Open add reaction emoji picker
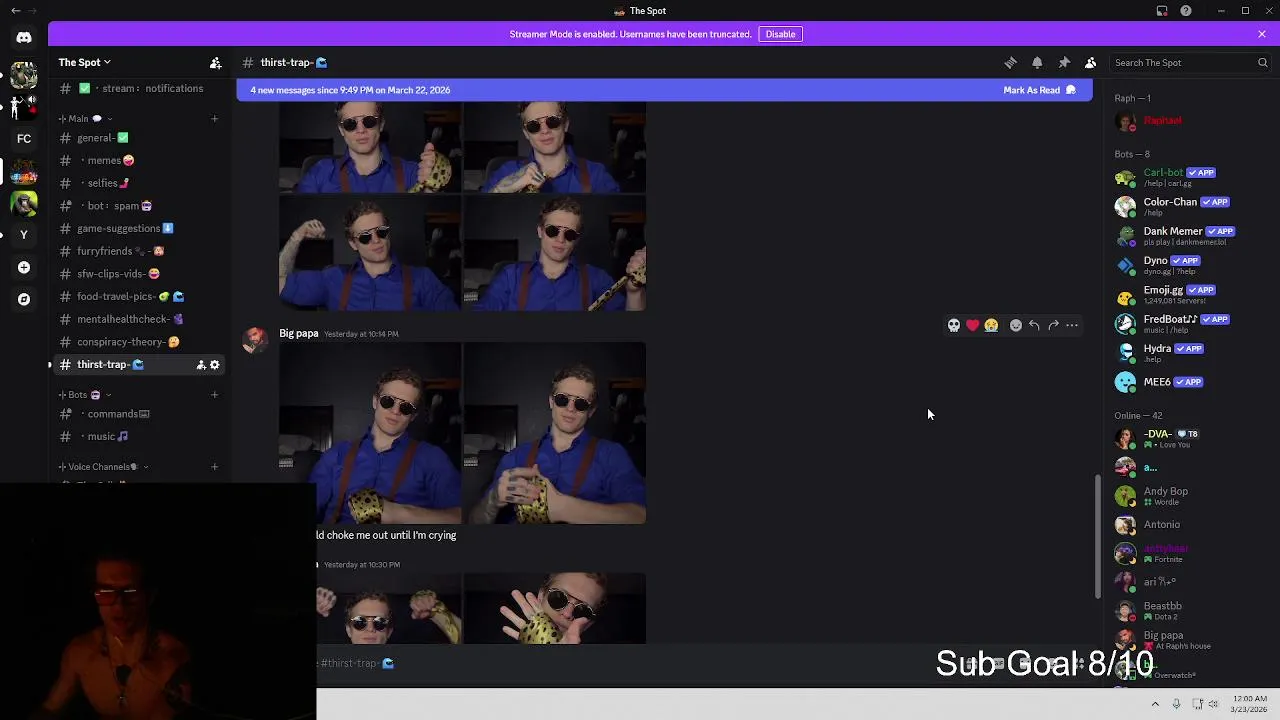The height and width of the screenshot is (720, 1280). pyautogui.click(x=1016, y=325)
